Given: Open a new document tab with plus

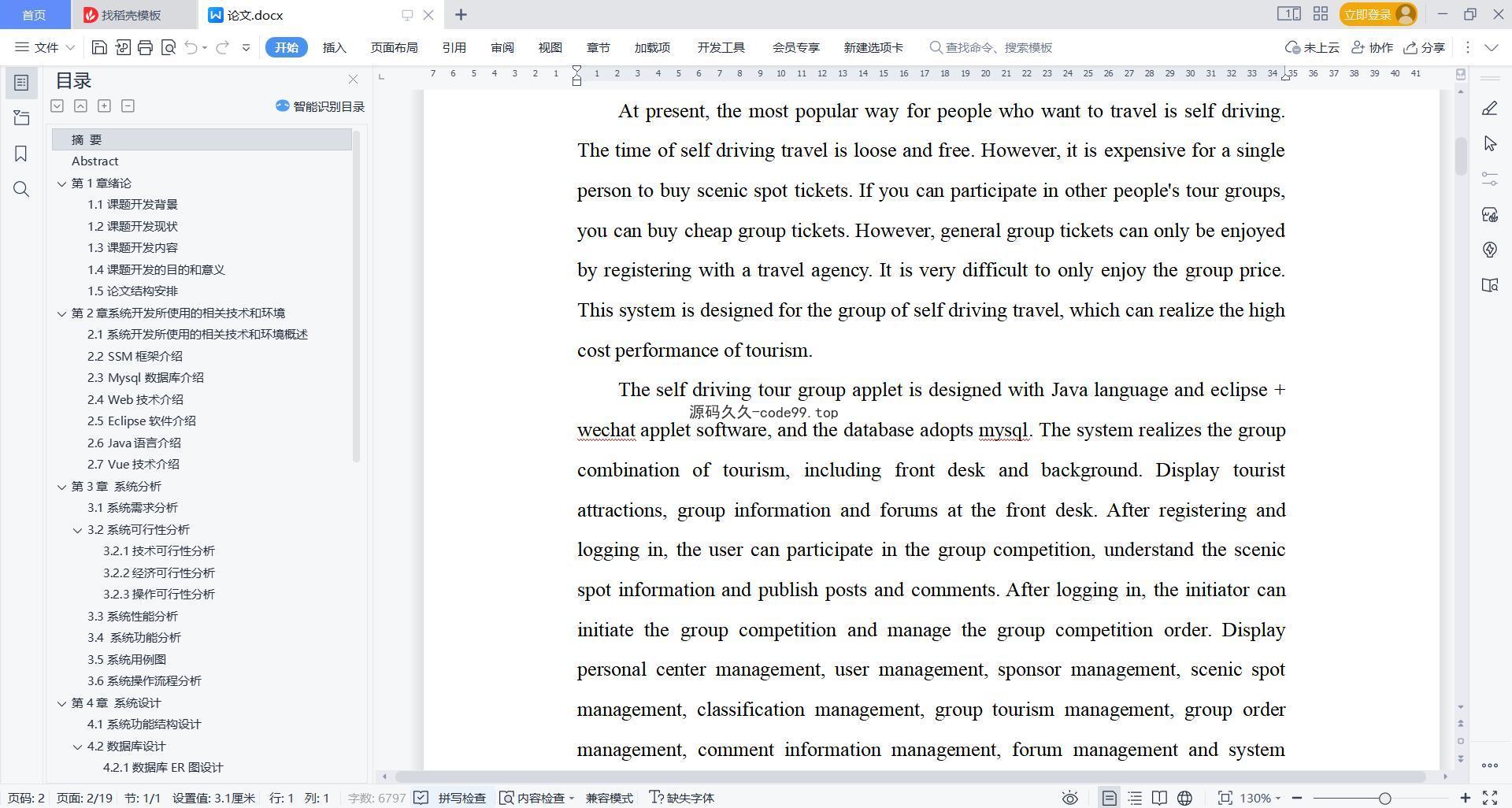Looking at the screenshot, I should click(x=461, y=15).
